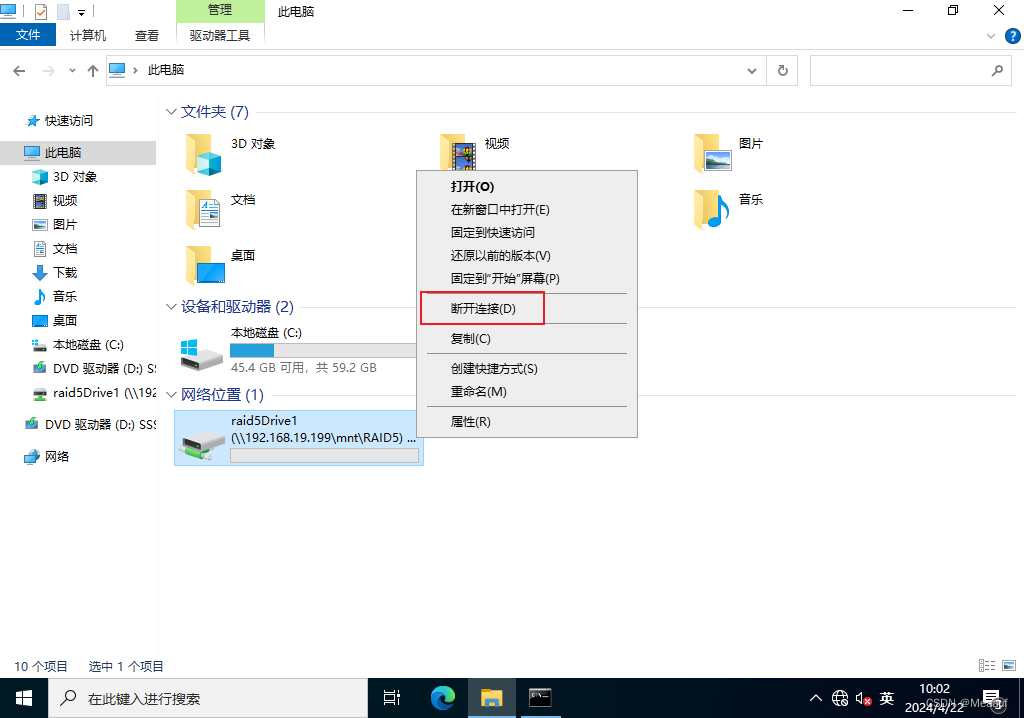1024x718 pixels.
Task: Switch to the 计算机 ribbon tab
Action: pos(88,35)
